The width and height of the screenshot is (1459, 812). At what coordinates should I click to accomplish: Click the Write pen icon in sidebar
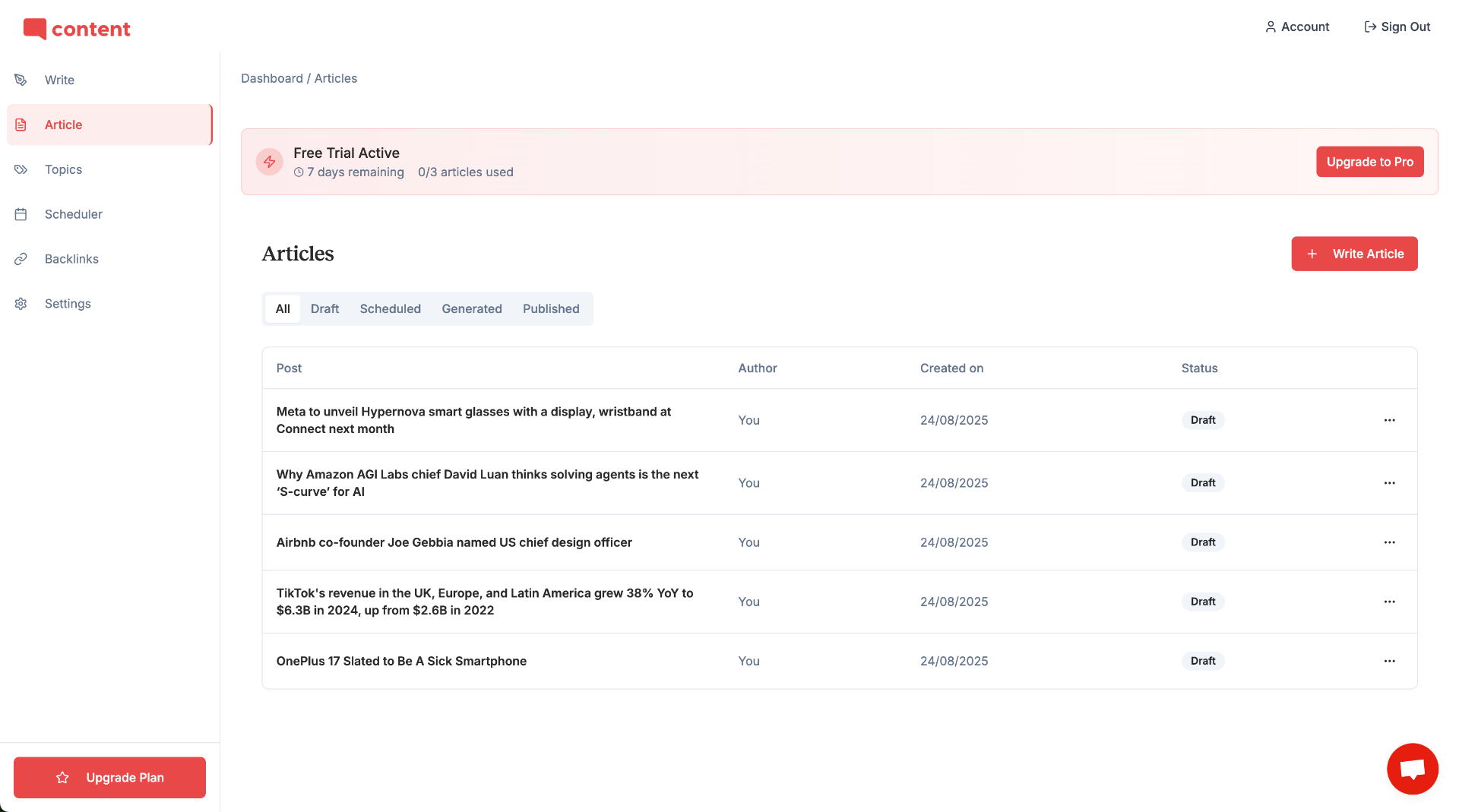pos(21,80)
